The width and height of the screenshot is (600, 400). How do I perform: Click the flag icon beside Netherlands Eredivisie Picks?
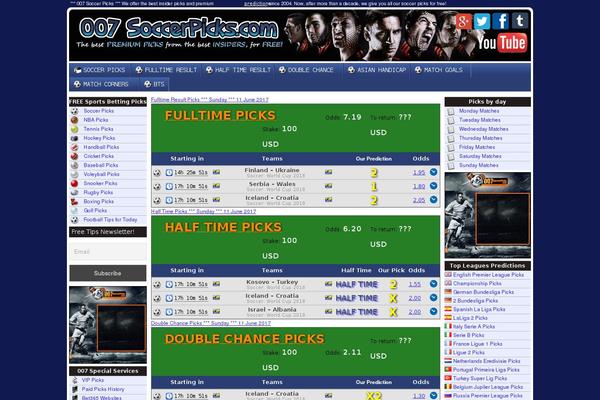click(448, 361)
